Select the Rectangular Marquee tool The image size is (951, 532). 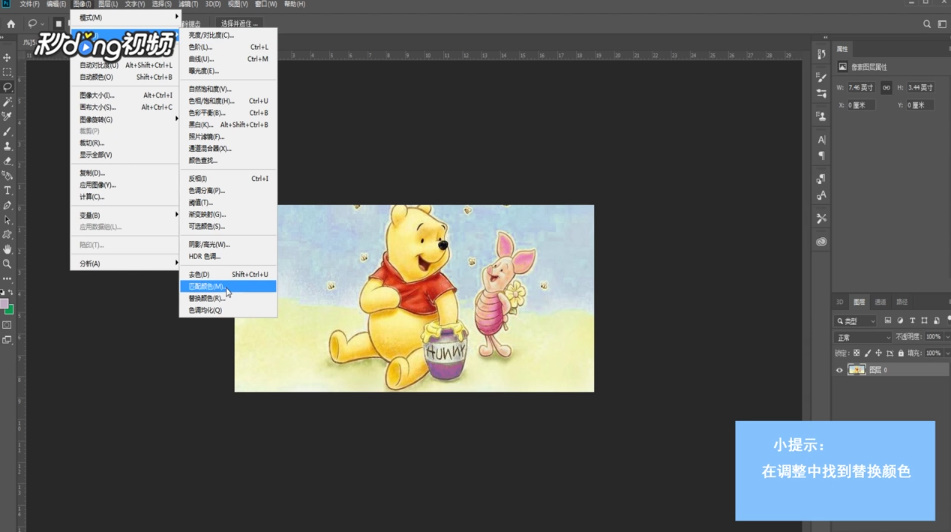tap(7, 72)
